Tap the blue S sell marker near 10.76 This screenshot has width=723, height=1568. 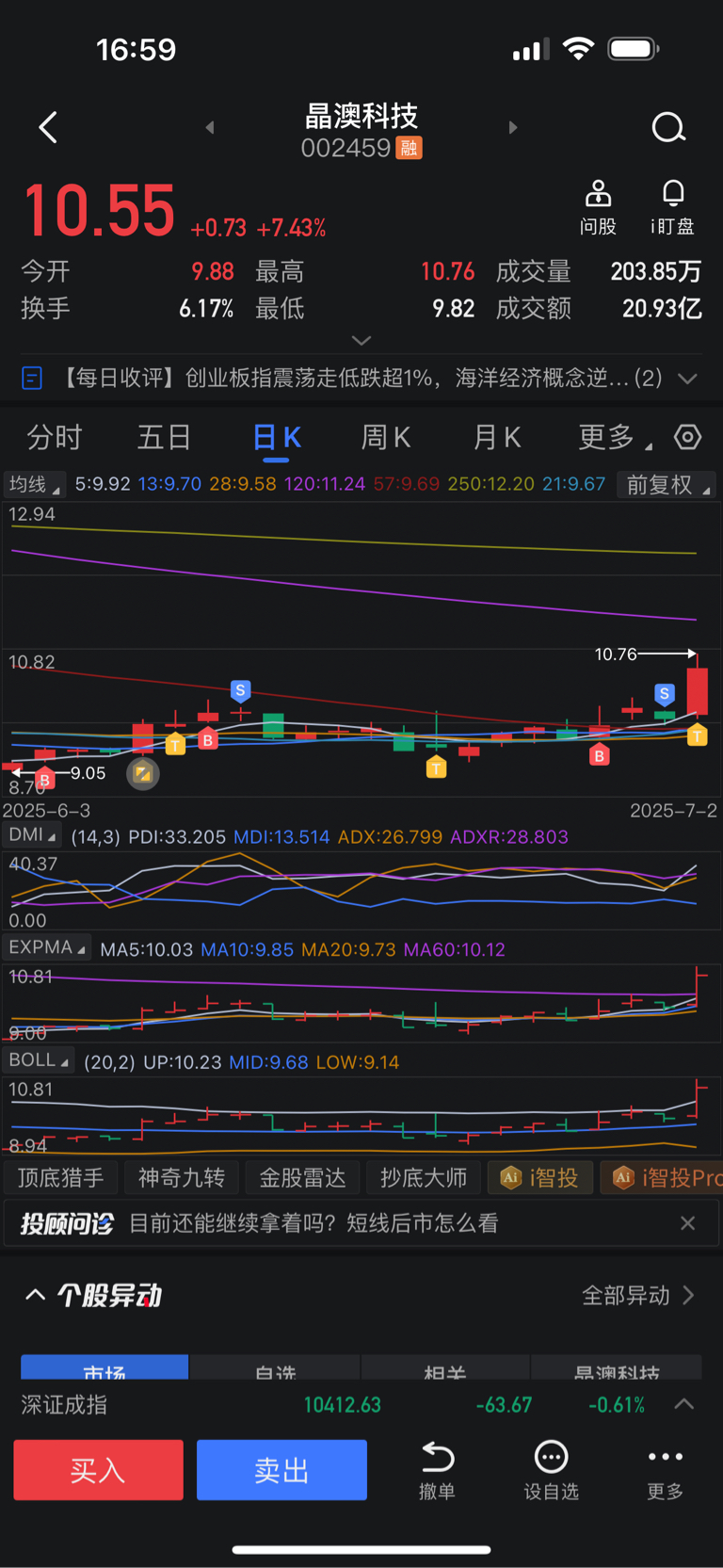(665, 695)
